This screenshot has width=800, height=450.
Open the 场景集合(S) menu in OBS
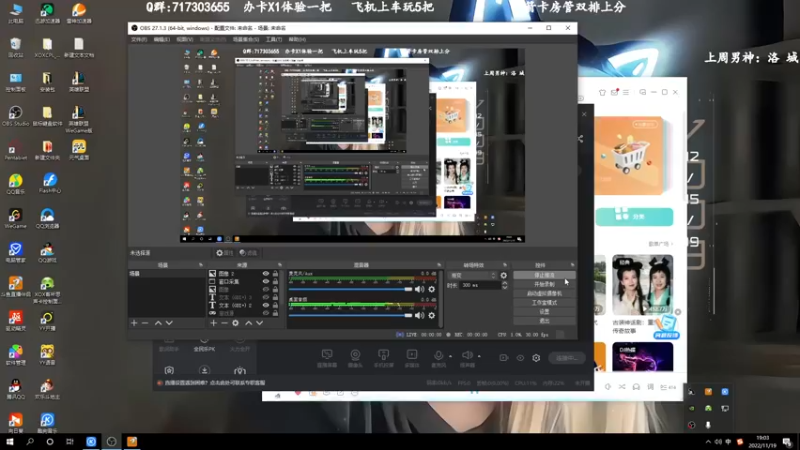pos(245,39)
